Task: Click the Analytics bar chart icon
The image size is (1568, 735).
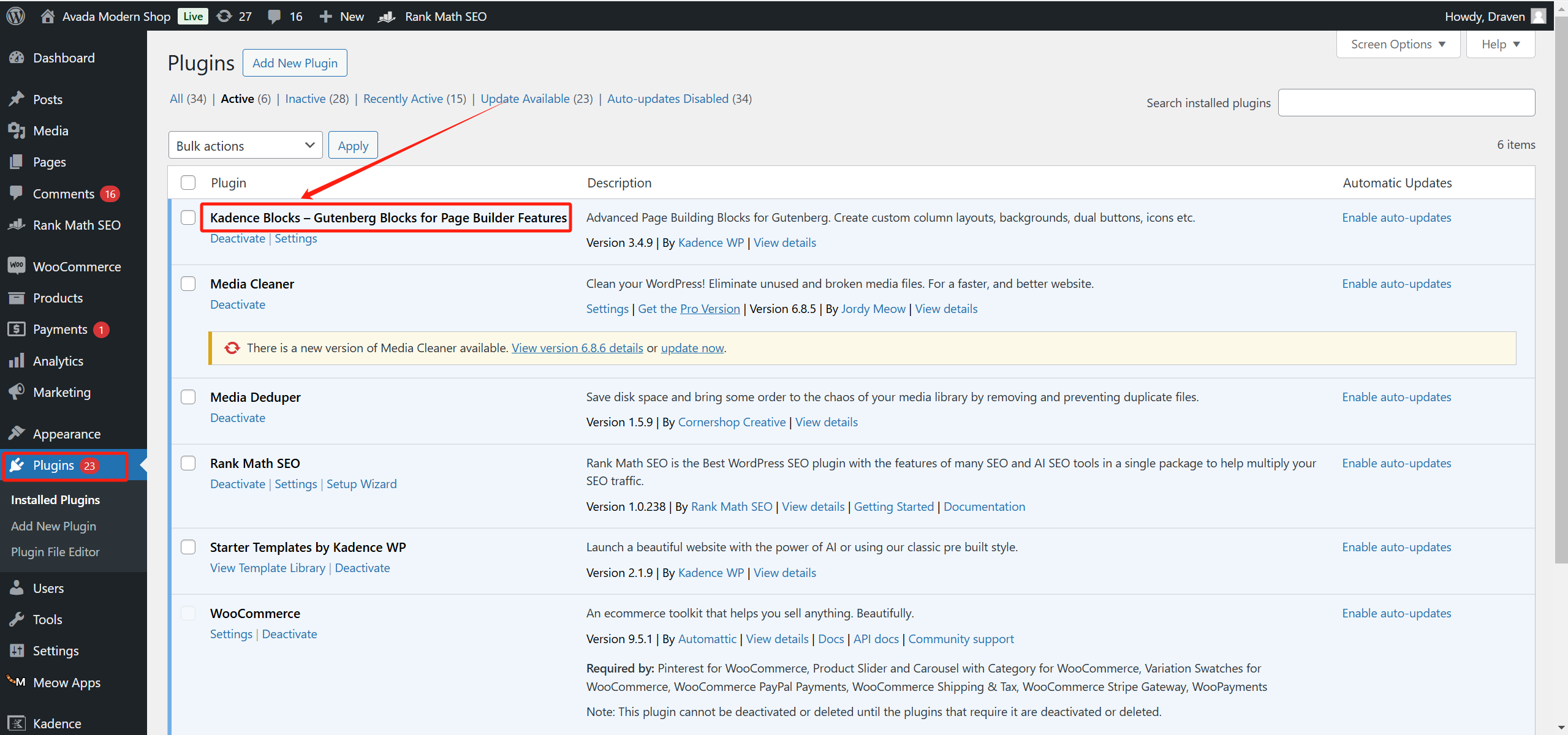Action: [17, 361]
